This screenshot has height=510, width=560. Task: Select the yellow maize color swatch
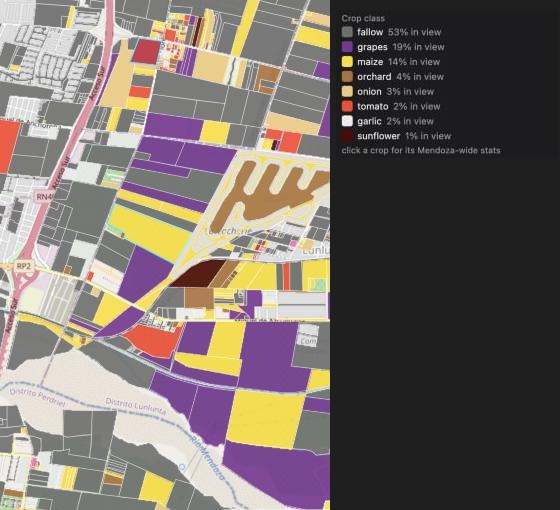(347, 62)
